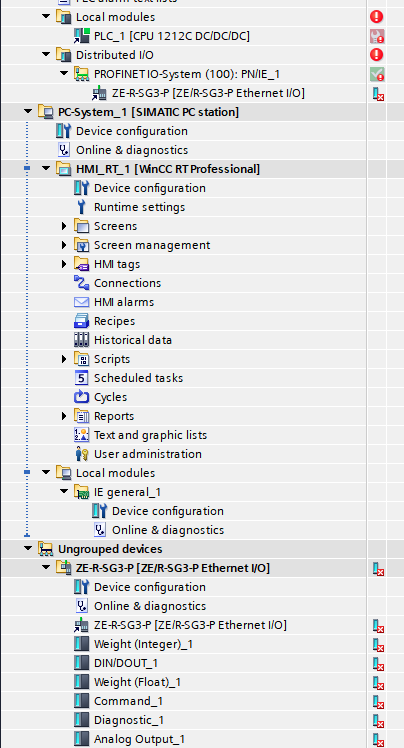Screen dimensions: 404x748
Task: Open Runtime settings of HMI_RT_1
Action: coord(139,207)
